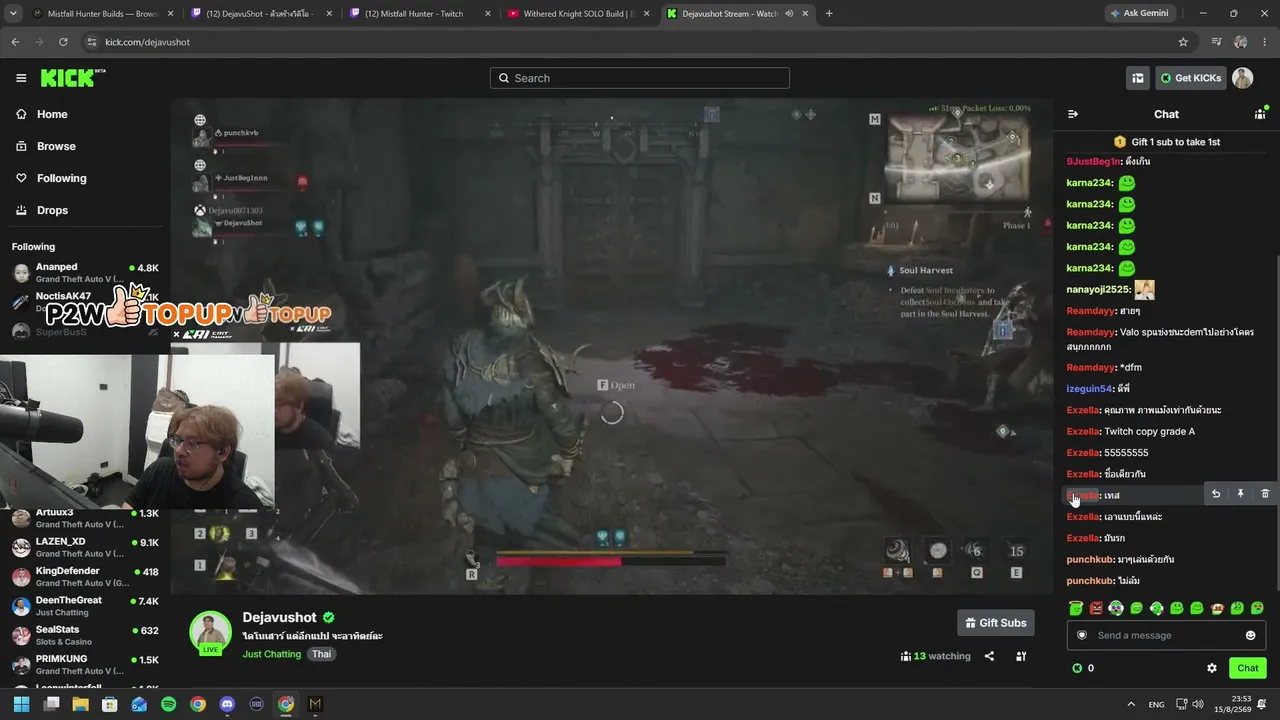Go back in Chrome
Image resolution: width=1280 pixels, height=720 pixels.
click(15, 42)
